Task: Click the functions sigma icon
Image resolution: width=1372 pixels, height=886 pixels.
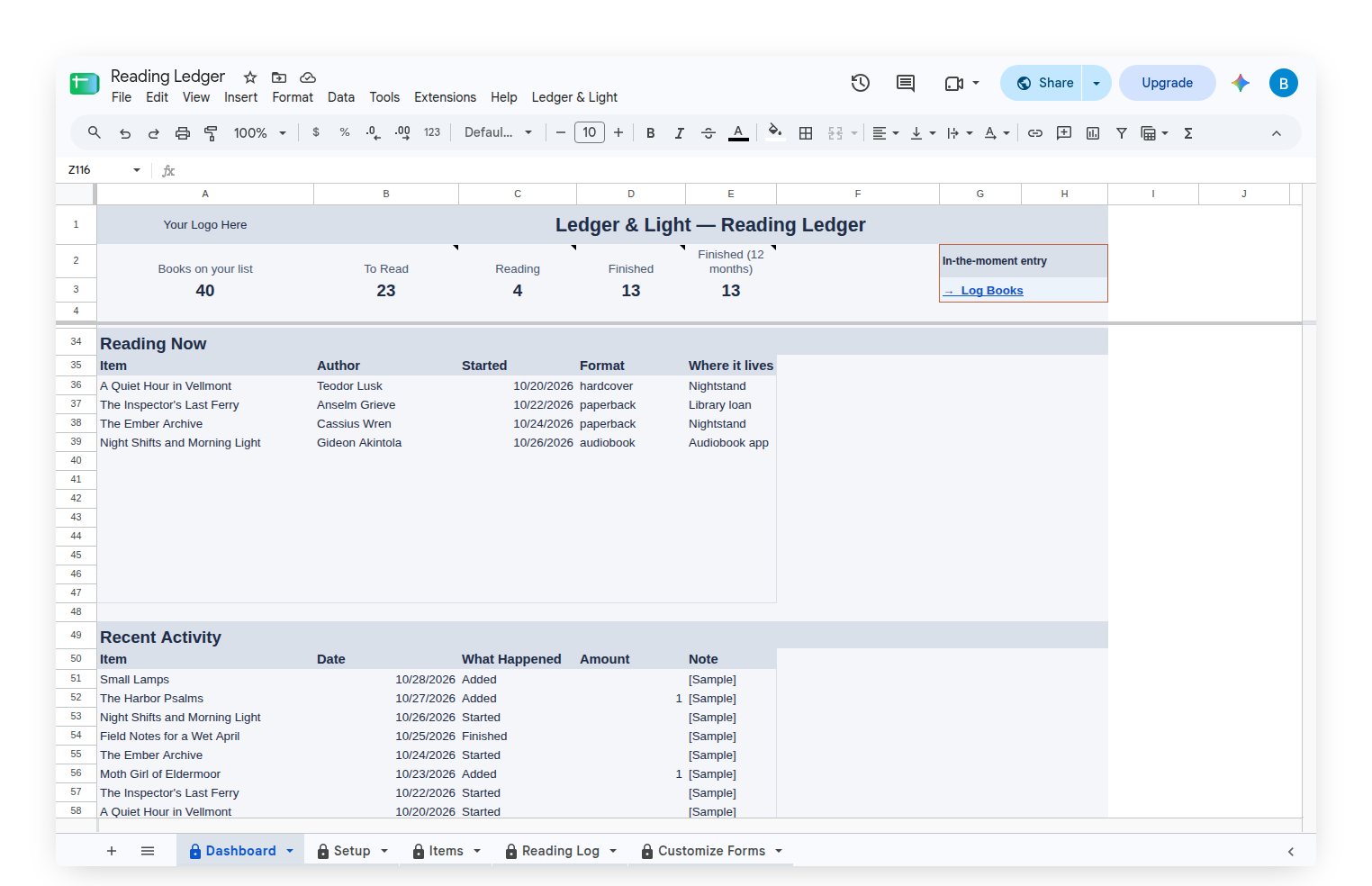Action: tap(1188, 133)
